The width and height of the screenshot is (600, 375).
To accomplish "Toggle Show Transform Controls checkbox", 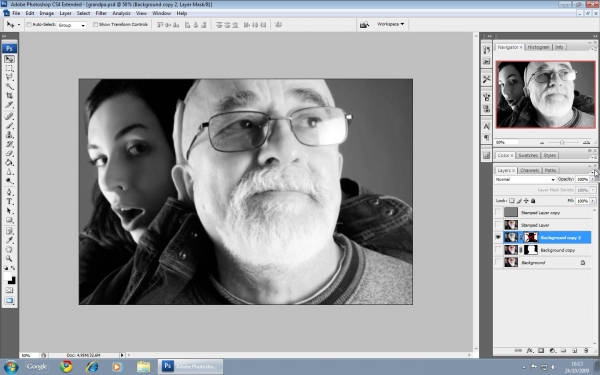I will click(x=95, y=24).
